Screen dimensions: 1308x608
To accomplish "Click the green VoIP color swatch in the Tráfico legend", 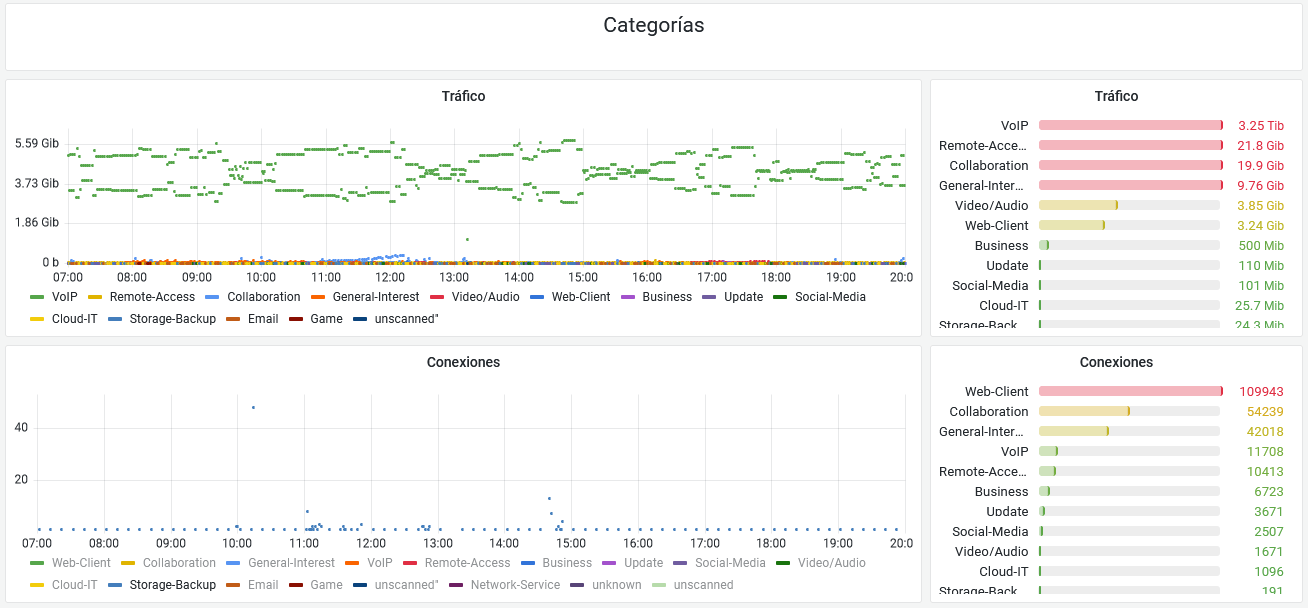I will click(x=38, y=297).
